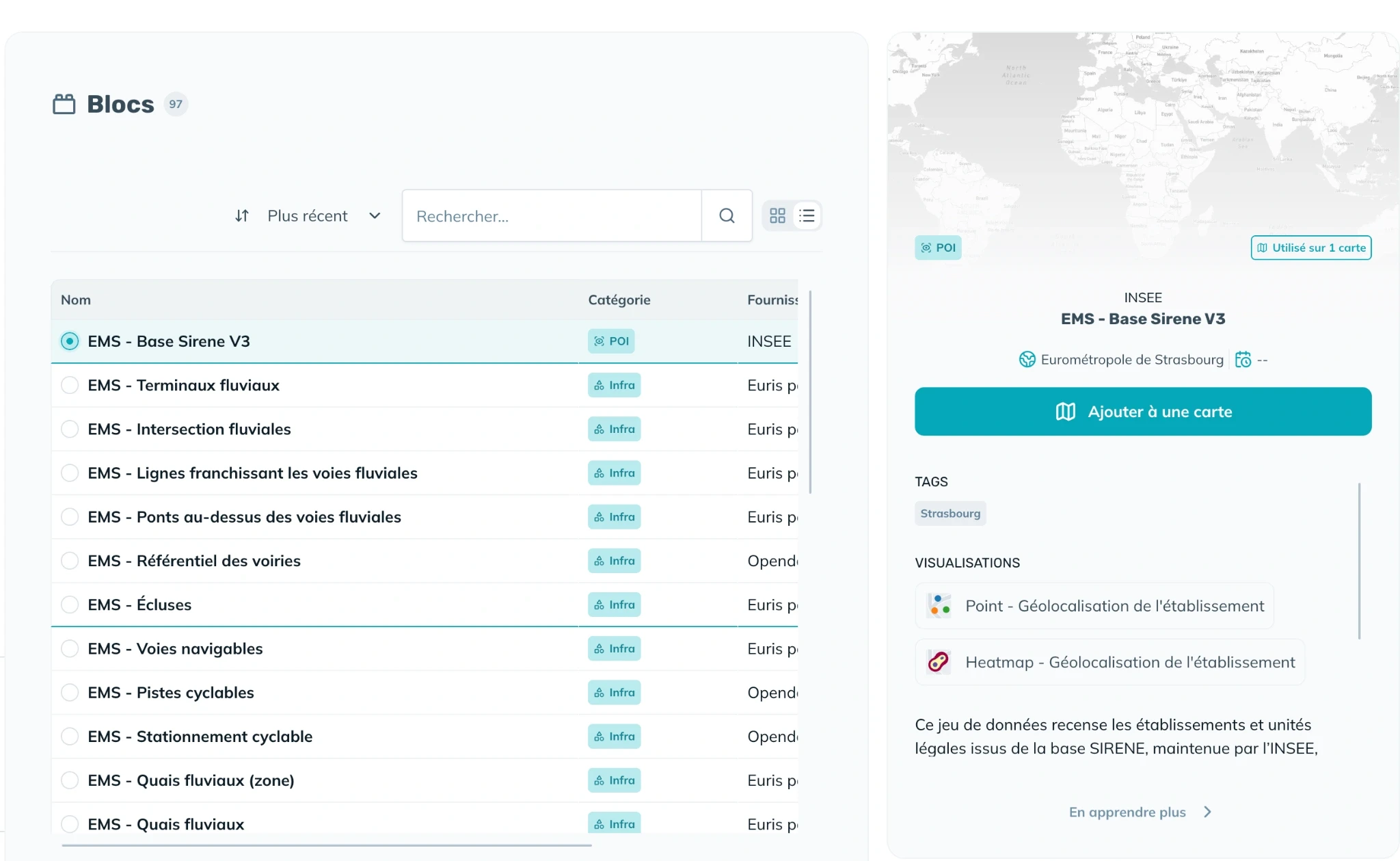Click the Strasbourg tag
Image resolution: width=1400 pixels, height=861 pixels.
tap(950, 514)
